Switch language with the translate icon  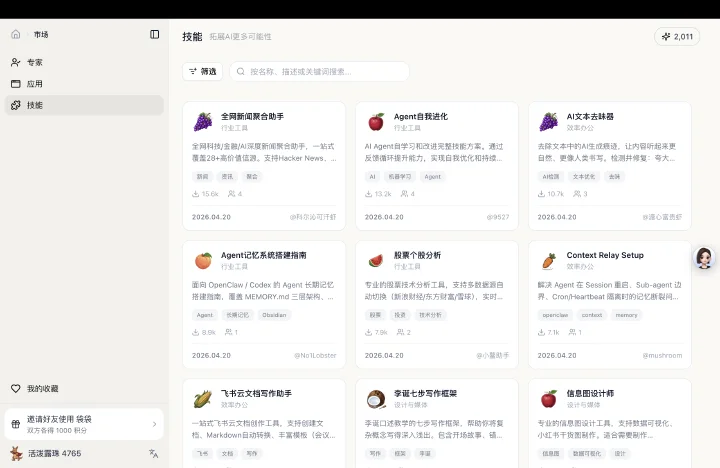pos(153,454)
